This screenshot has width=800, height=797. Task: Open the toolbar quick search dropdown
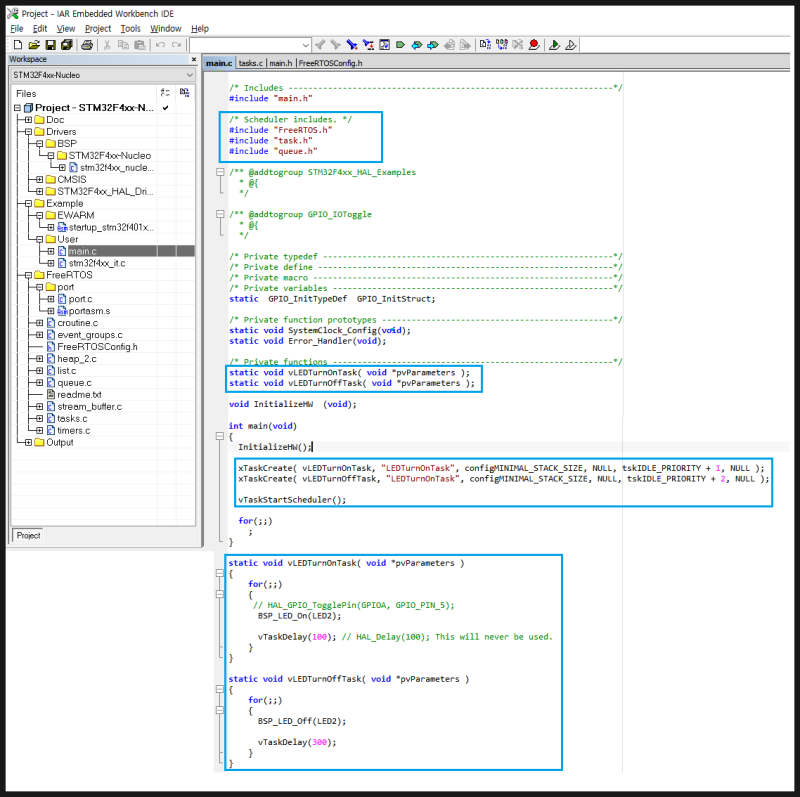(x=306, y=45)
